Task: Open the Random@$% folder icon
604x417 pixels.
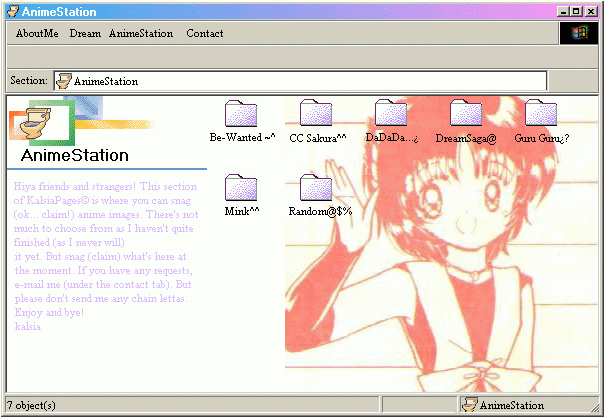Action: tap(316, 188)
